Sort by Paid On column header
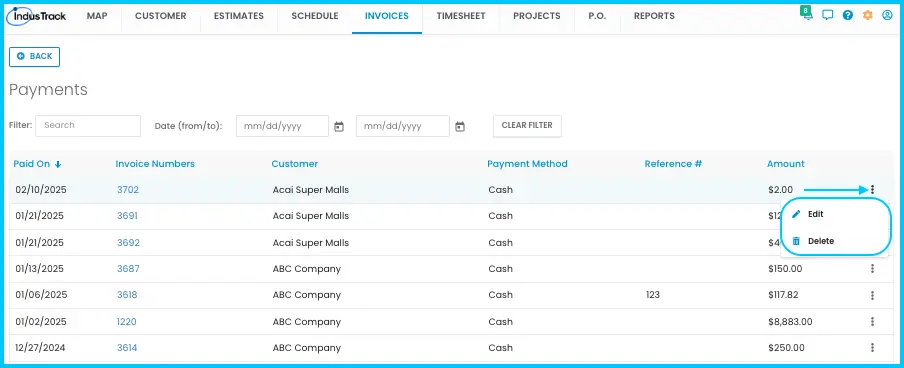Image resolution: width=904 pixels, height=368 pixels. [x=32, y=164]
